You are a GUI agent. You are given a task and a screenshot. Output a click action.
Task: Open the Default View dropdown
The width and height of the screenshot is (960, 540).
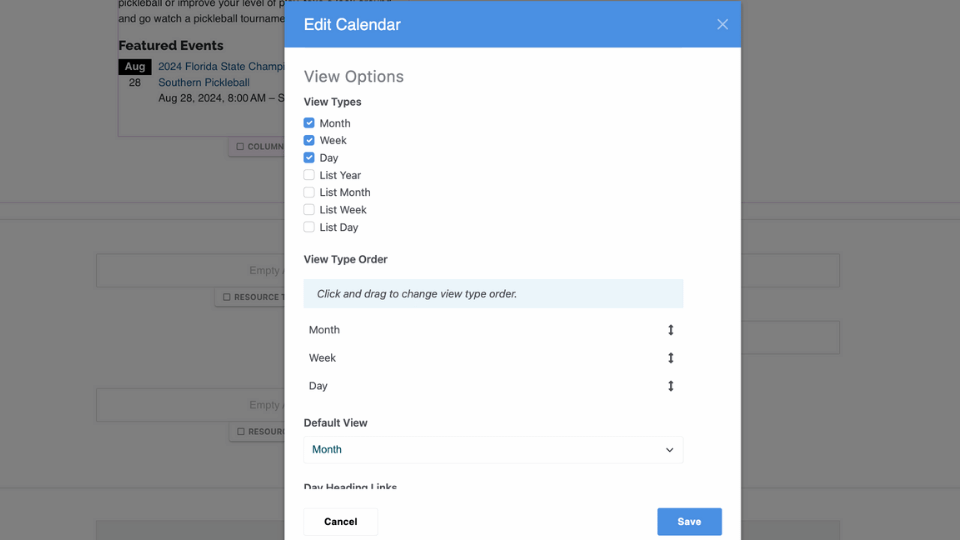click(493, 450)
